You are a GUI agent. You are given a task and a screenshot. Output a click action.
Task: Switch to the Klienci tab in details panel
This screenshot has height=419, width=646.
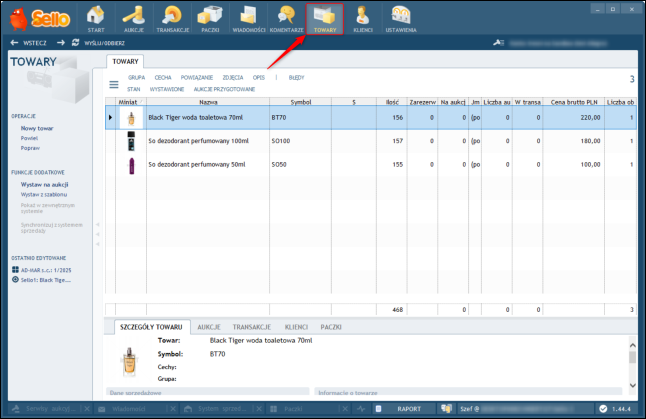point(295,327)
